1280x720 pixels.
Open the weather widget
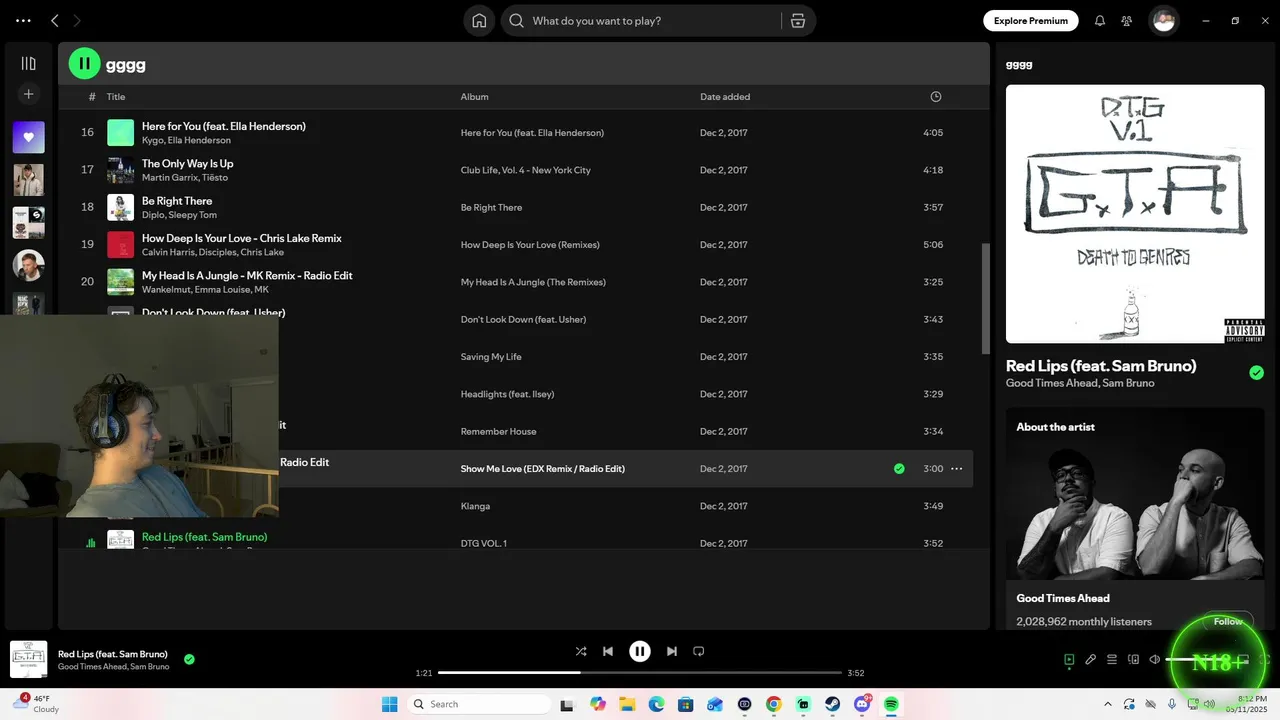(x=36, y=704)
